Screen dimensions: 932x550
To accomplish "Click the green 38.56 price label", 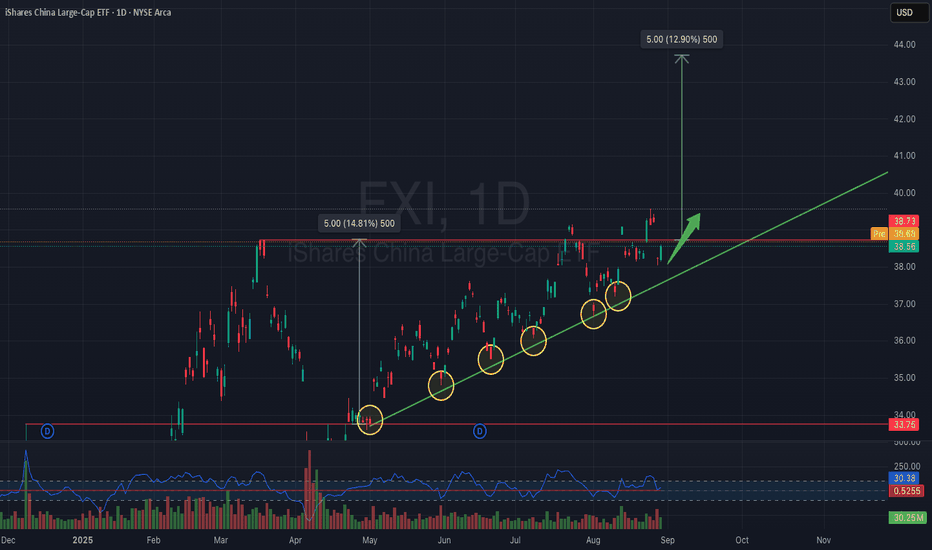I will point(904,246).
